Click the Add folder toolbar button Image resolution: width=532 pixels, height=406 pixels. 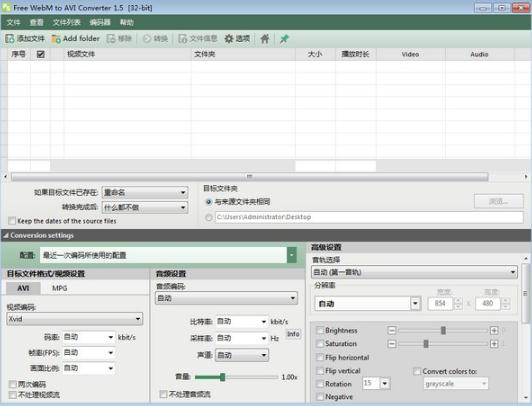(x=75, y=39)
